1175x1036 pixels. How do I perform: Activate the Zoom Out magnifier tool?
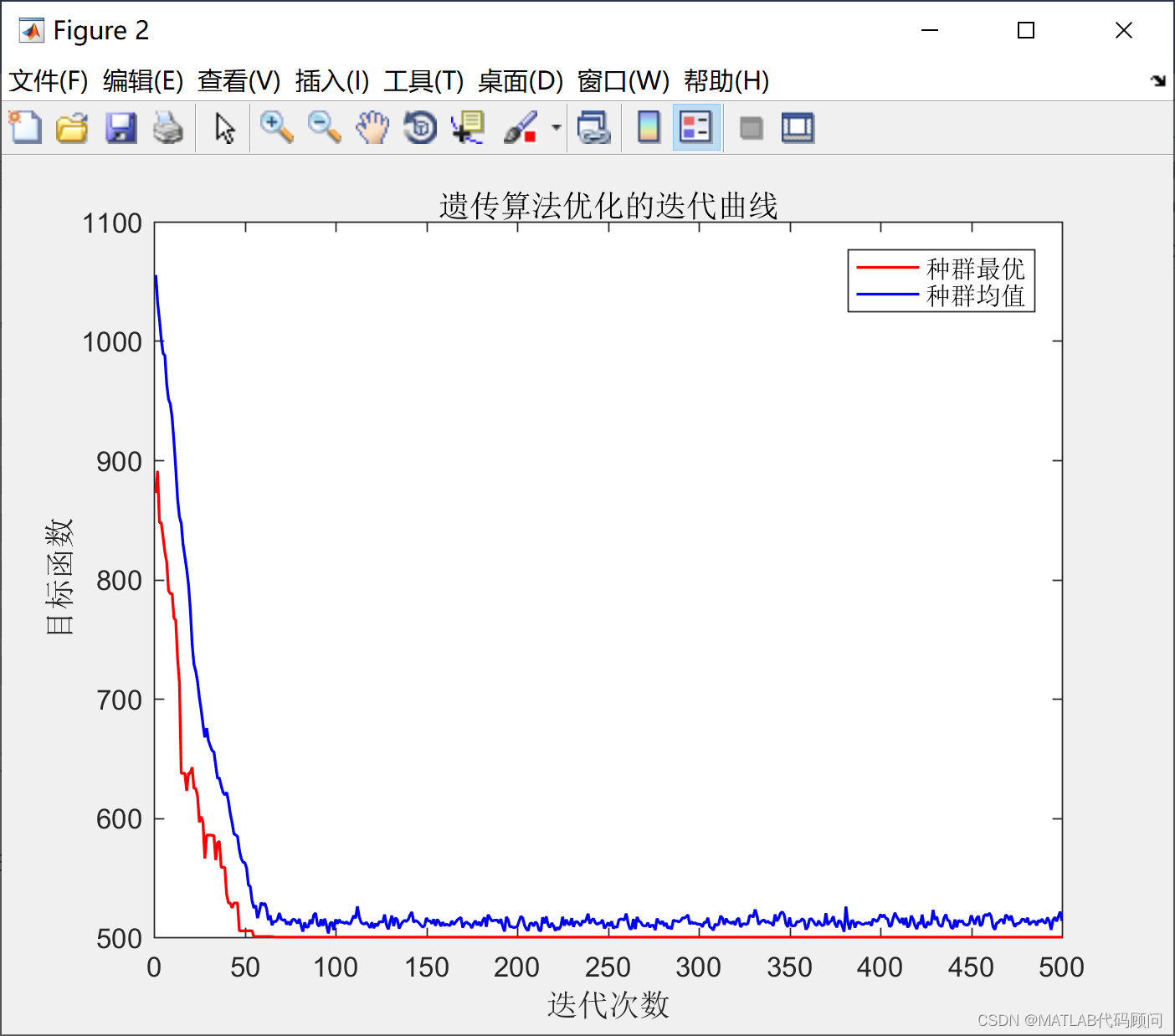(325, 128)
